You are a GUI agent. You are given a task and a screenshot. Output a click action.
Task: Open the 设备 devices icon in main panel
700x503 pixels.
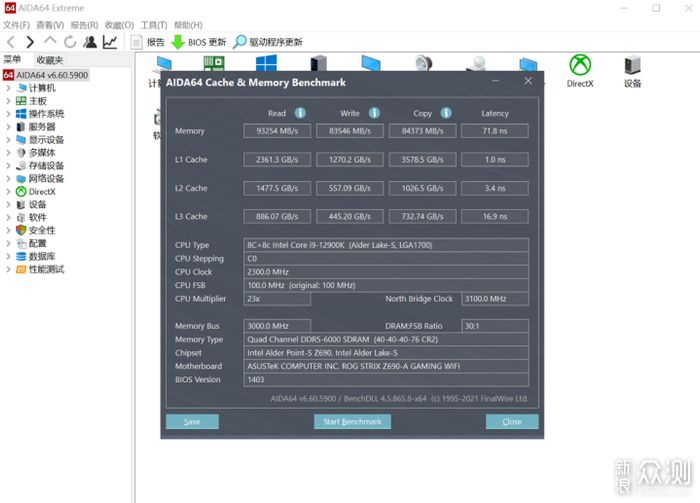click(x=632, y=71)
